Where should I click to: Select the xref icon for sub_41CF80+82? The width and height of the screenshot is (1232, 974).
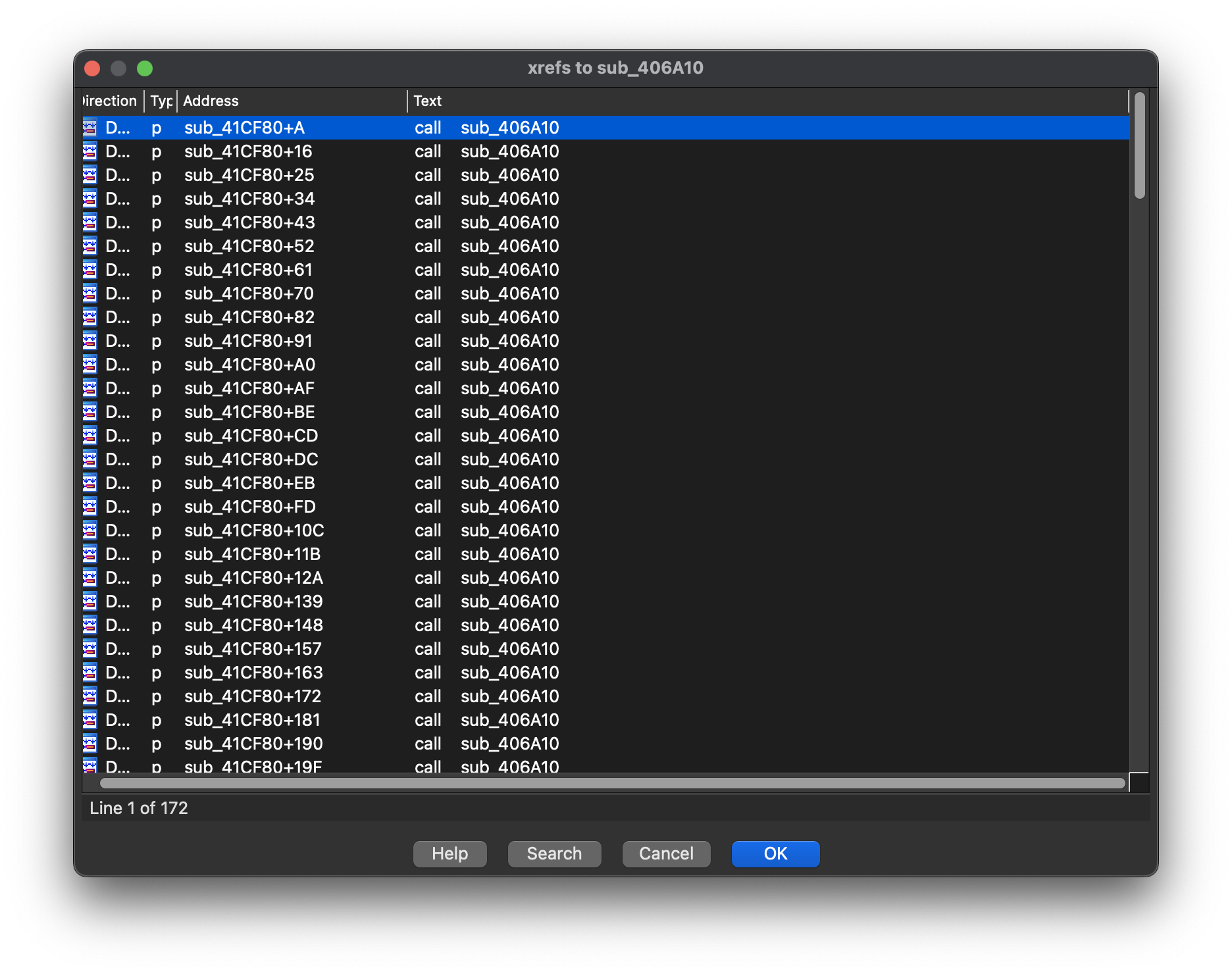point(90,317)
